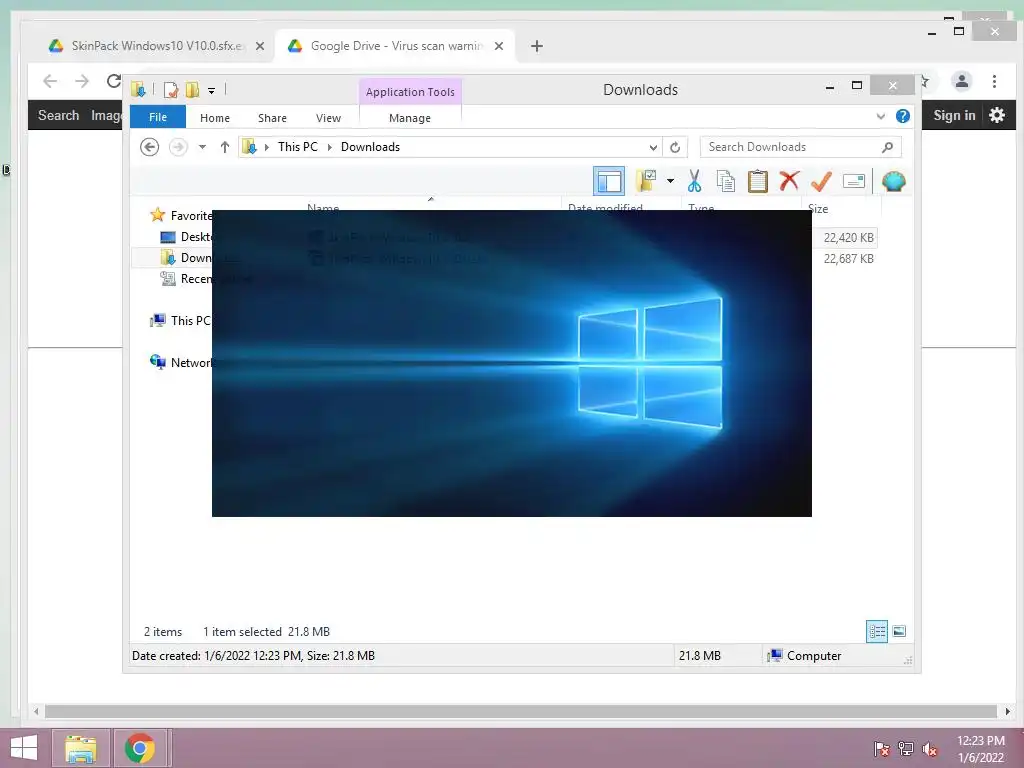Toggle the preview pane layout button

pyautogui.click(x=609, y=181)
